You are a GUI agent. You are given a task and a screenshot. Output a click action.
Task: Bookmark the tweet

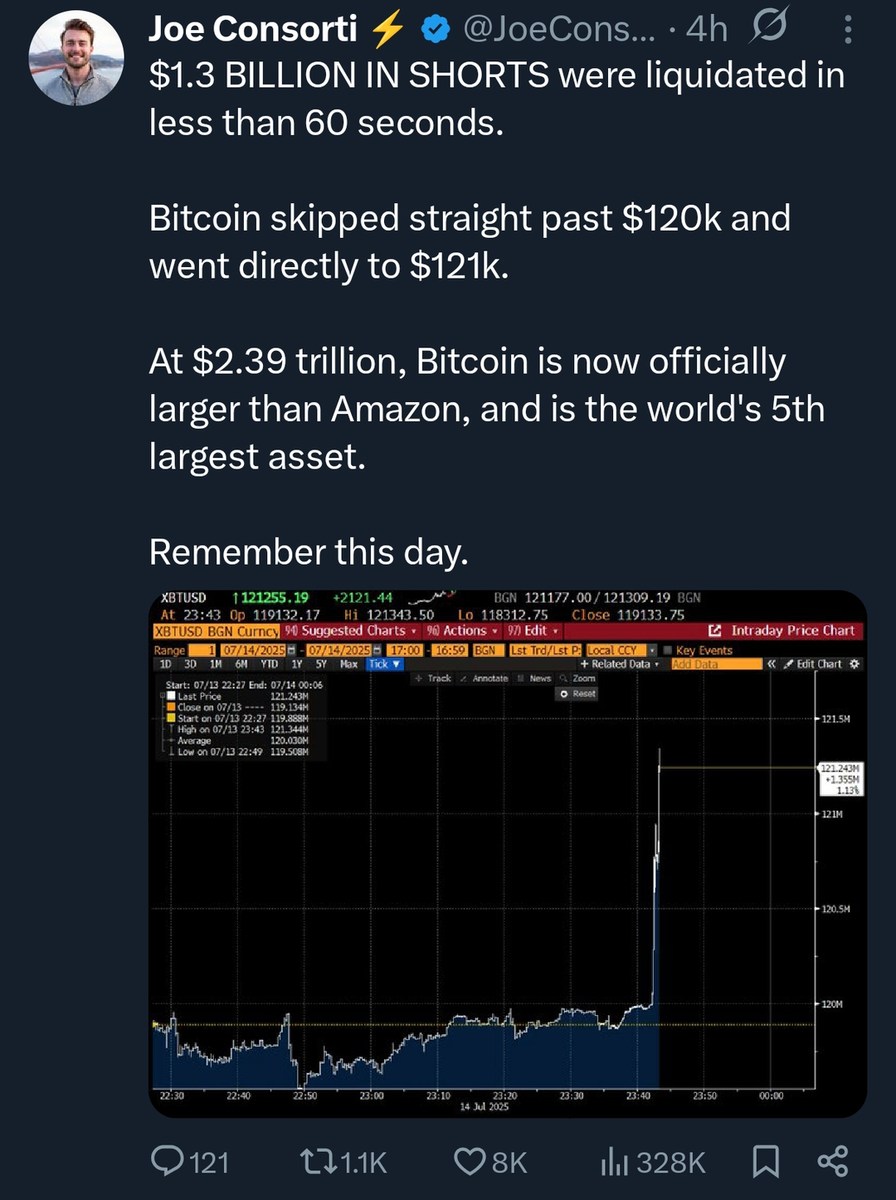pos(766,1162)
